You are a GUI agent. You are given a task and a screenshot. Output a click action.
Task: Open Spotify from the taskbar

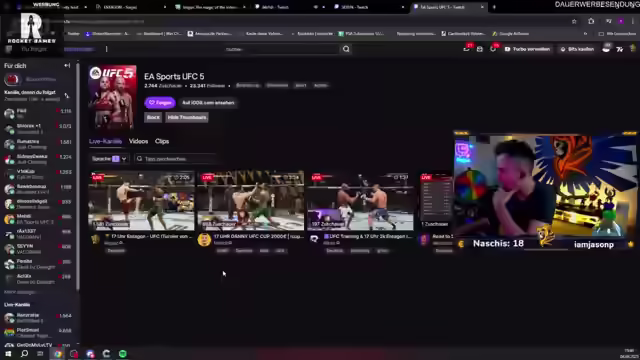pyautogui.click(x=123, y=353)
